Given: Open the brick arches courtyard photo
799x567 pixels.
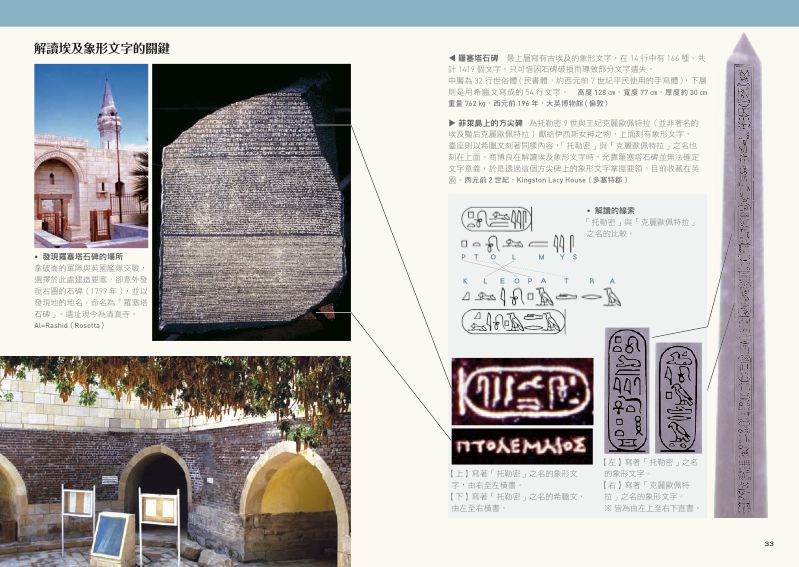Looking at the screenshot, I should click(x=175, y=462).
